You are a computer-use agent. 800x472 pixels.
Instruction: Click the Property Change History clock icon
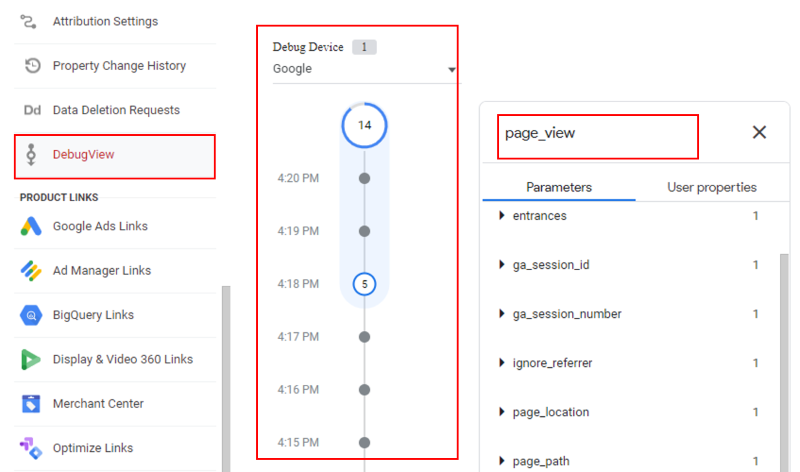(32, 66)
